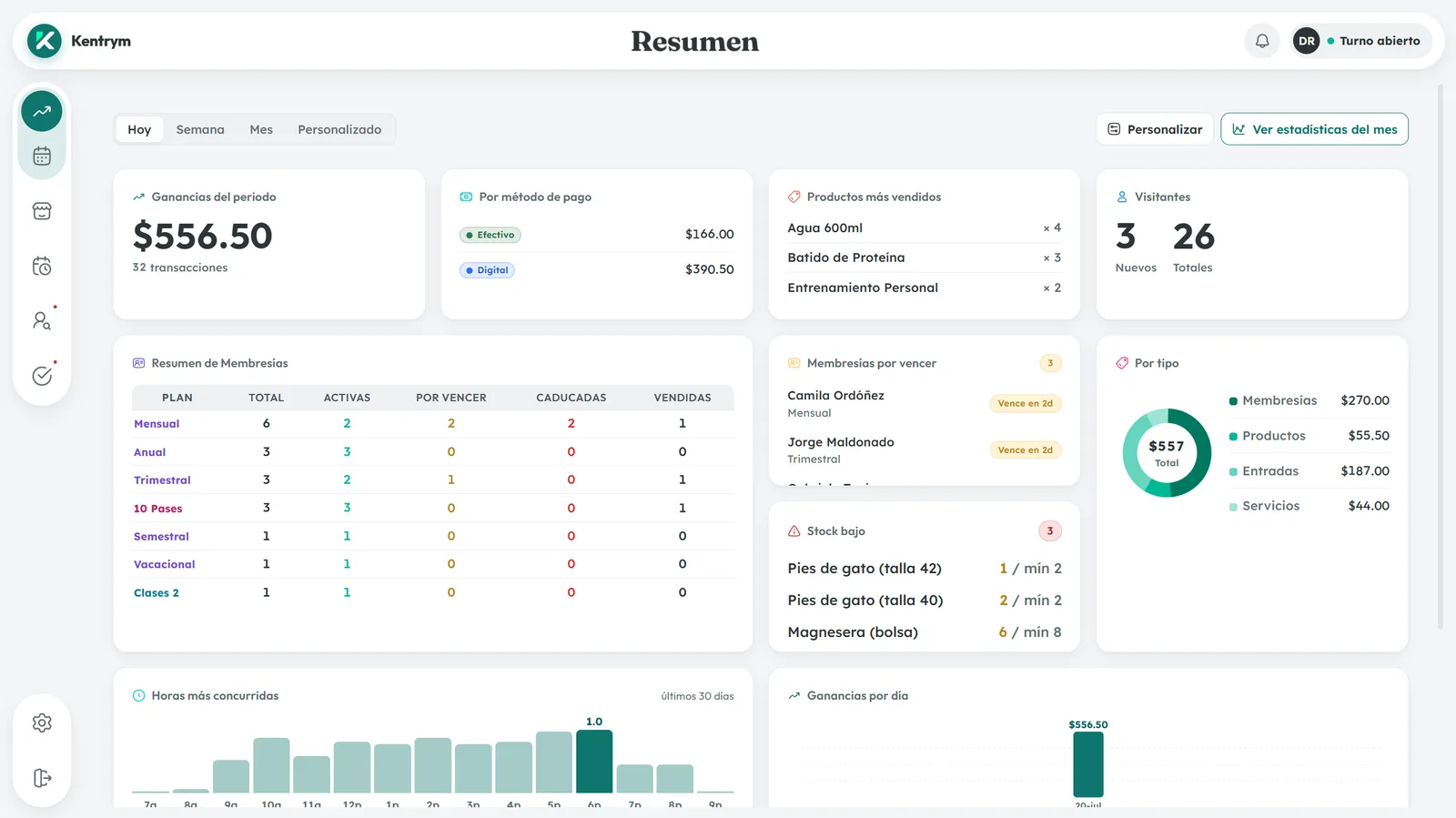
Task: Switch to the Semana tab
Action: click(200, 129)
